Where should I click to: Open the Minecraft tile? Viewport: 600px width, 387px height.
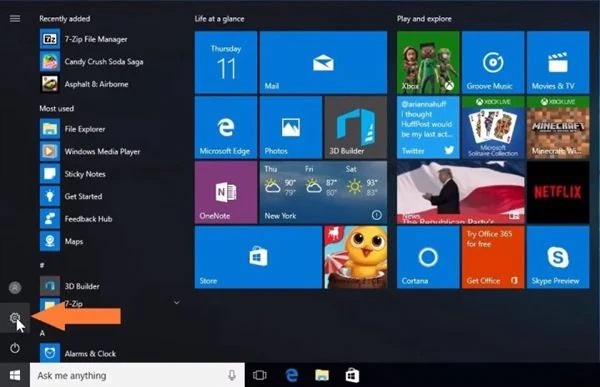pos(558,127)
